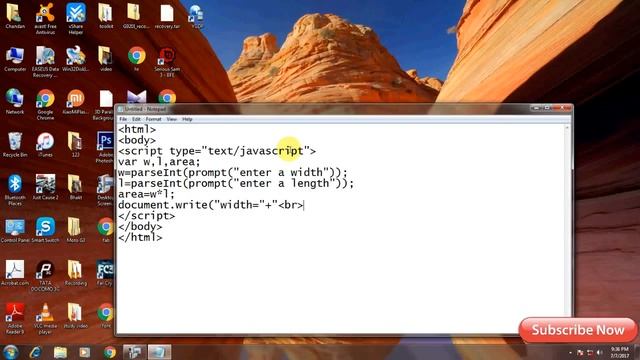Viewport: 640px width, 360px height.
Task: Select the Adobe Photoshop icon
Action: tap(105, 147)
